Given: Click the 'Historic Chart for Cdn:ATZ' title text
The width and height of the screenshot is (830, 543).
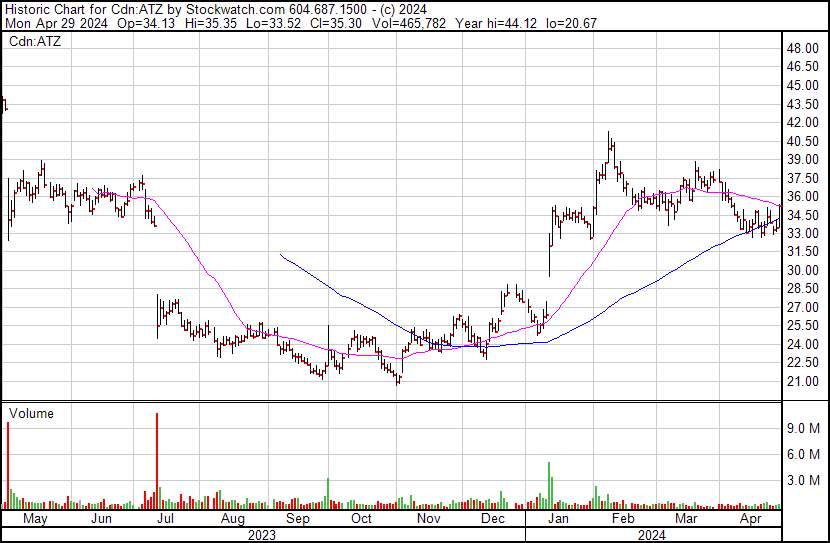Looking at the screenshot, I should 84,10.
